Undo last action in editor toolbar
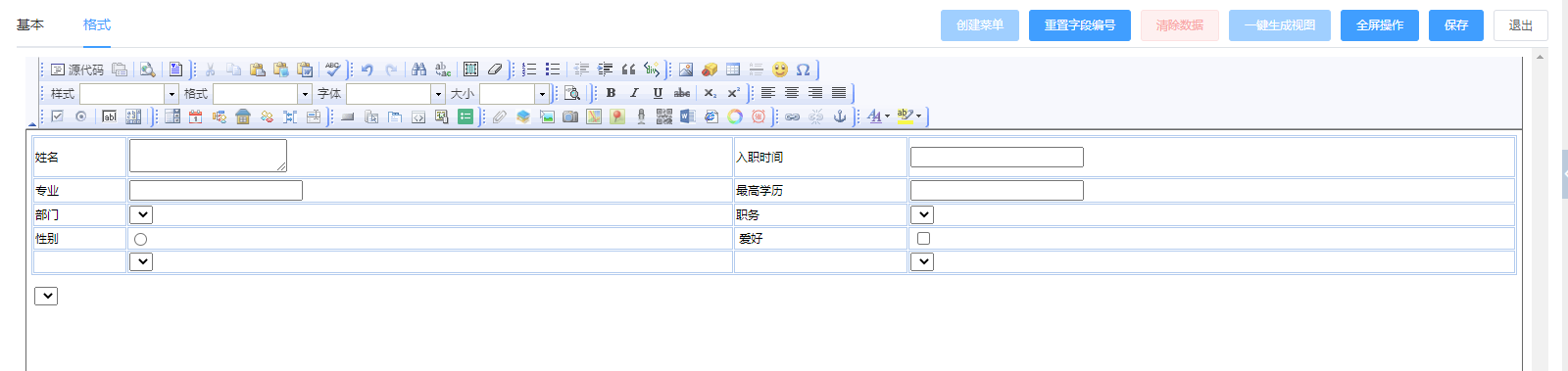Image resolution: width=1568 pixels, height=371 pixels. pyautogui.click(x=367, y=70)
